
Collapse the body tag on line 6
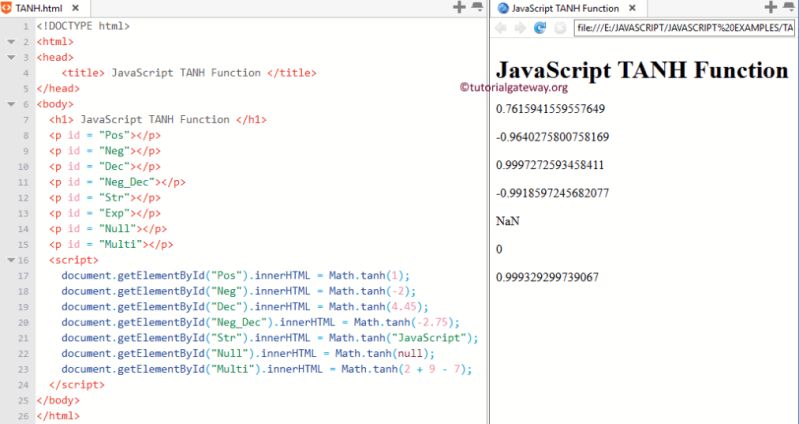pyautogui.click(x=11, y=104)
